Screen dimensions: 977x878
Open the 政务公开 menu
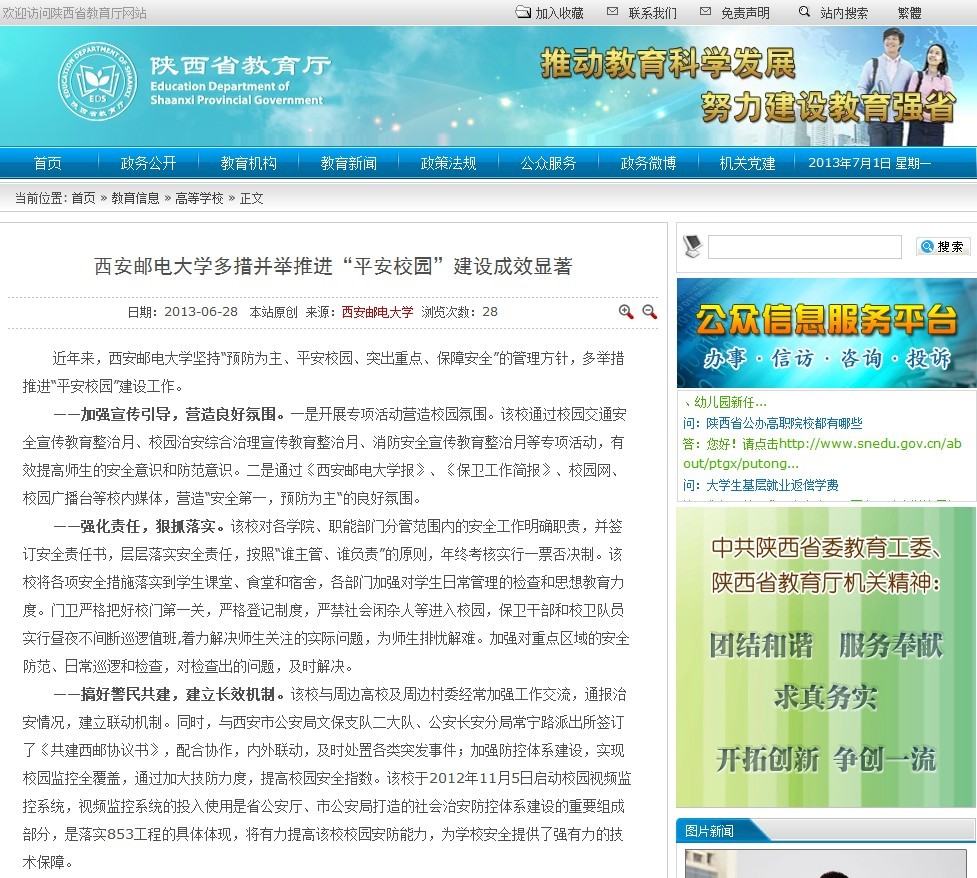pos(148,163)
